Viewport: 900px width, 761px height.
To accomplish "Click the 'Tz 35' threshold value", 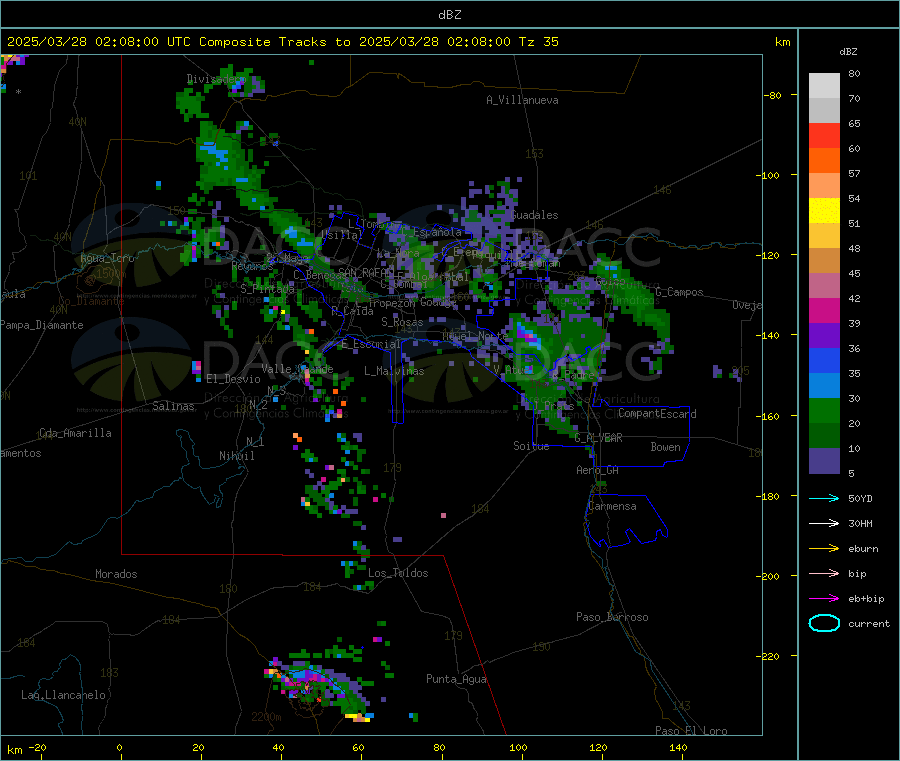I will pyautogui.click(x=538, y=42).
